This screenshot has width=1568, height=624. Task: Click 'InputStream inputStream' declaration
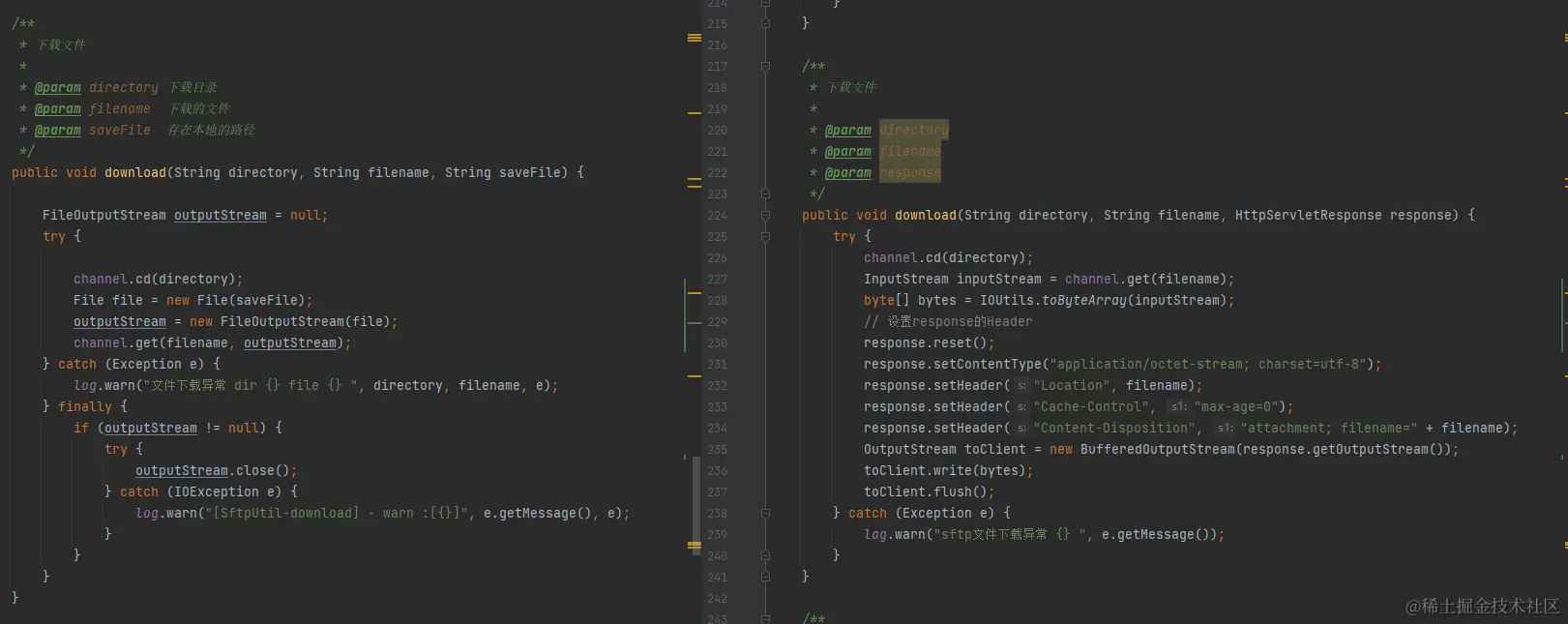(x=953, y=280)
